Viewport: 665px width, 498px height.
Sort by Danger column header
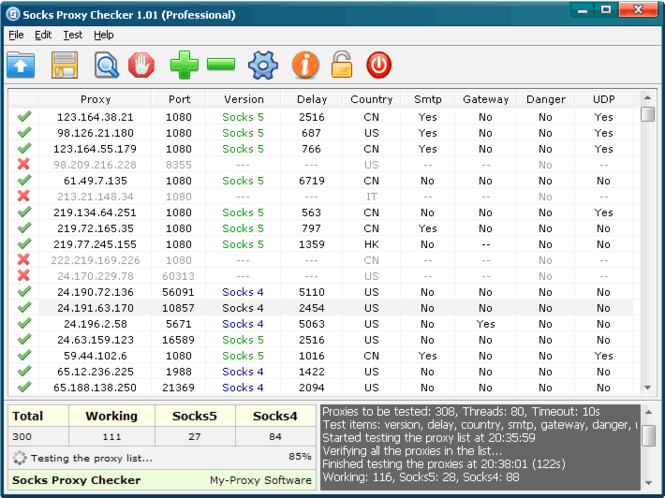pyautogui.click(x=545, y=99)
